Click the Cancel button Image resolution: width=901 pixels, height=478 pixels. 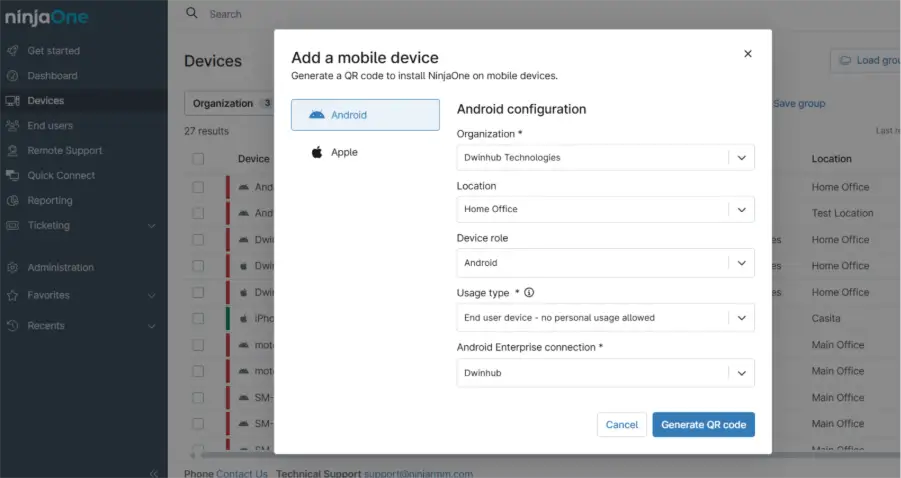click(622, 425)
